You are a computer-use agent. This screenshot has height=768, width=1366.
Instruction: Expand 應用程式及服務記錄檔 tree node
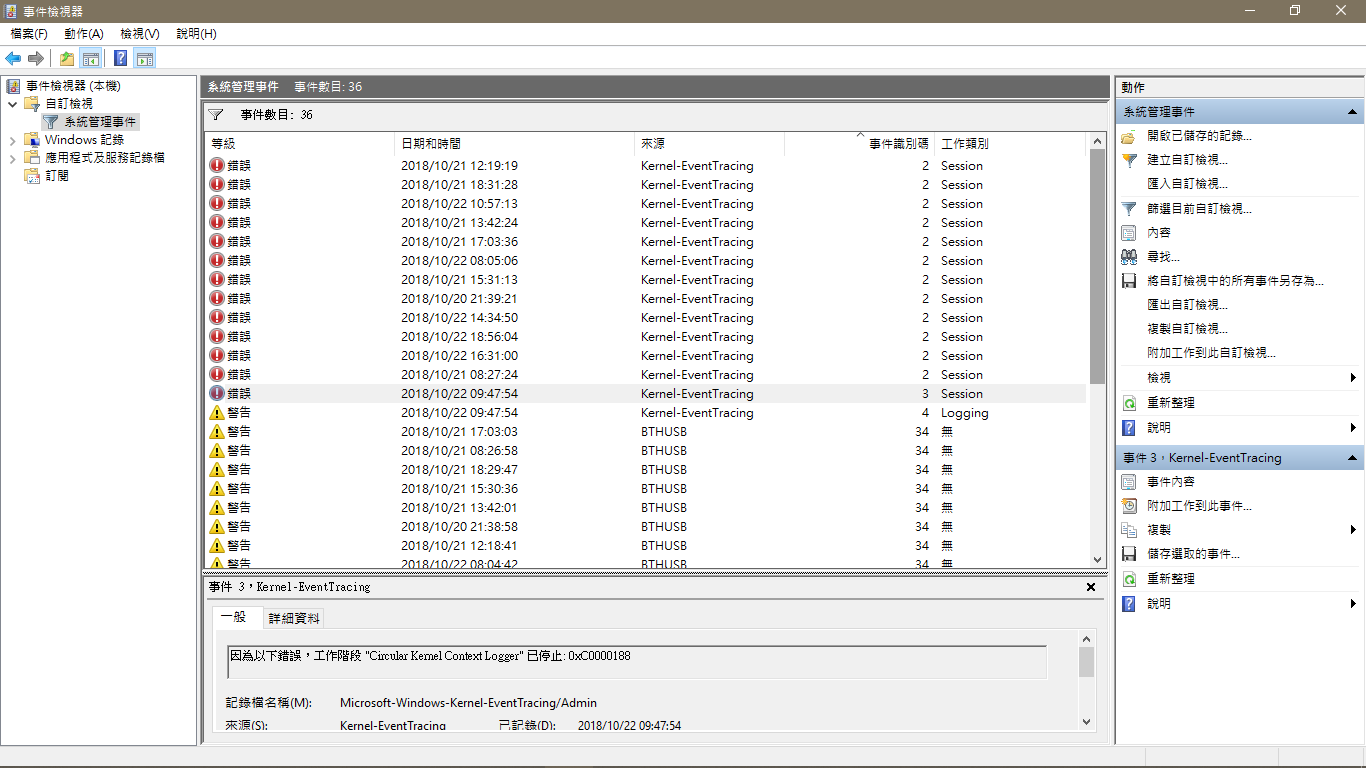[12, 158]
